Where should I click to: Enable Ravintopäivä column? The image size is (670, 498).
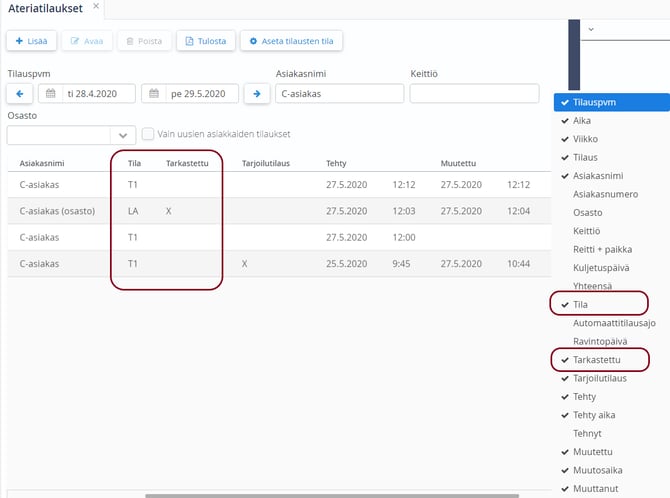[x=612, y=341]
